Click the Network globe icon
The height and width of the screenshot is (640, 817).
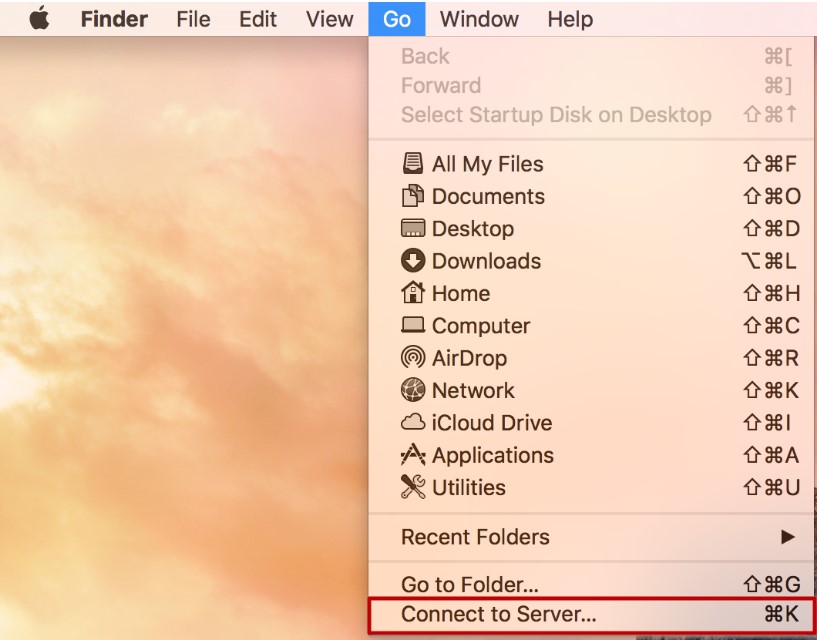tap(413, 390)
